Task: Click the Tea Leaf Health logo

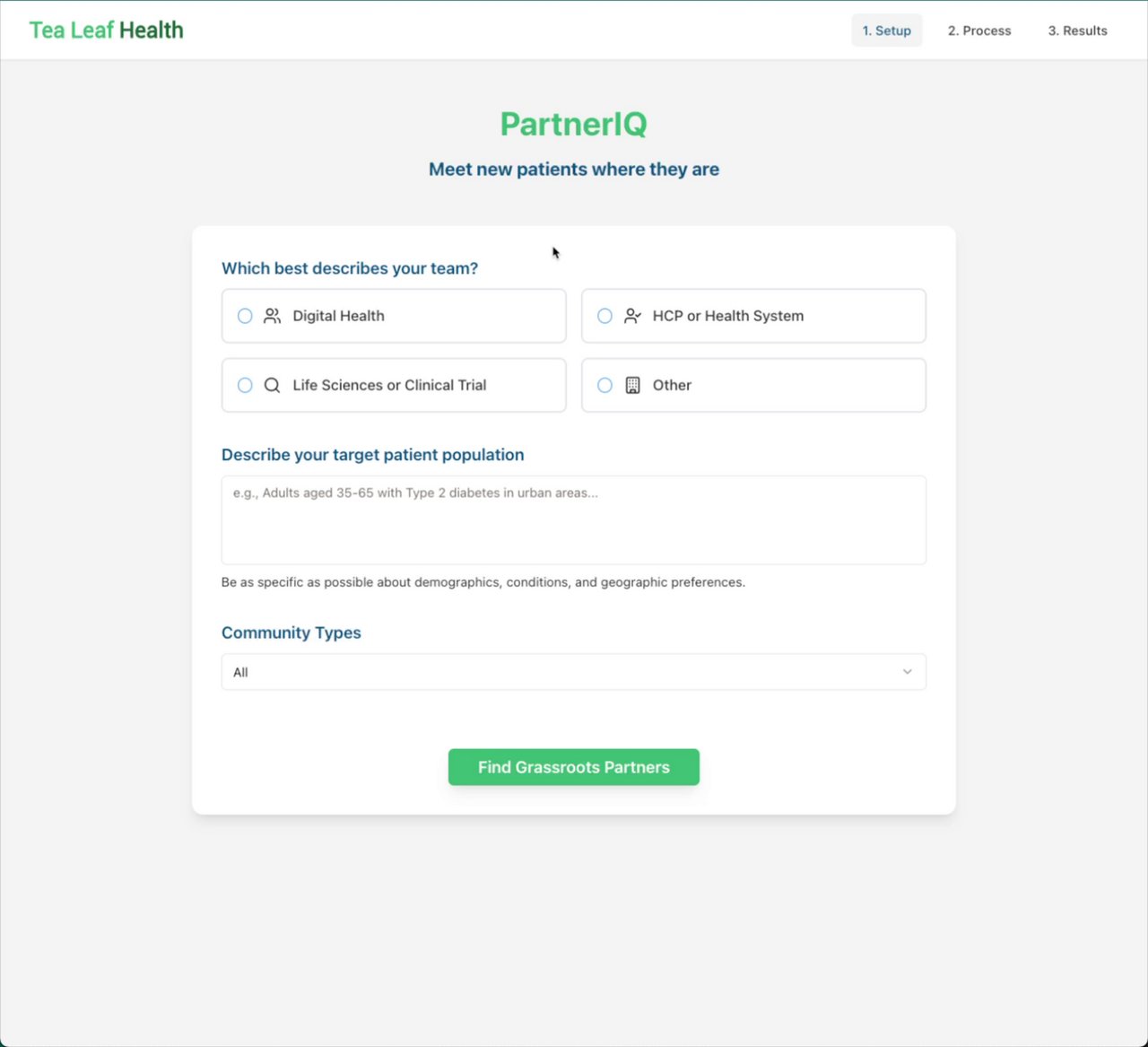Action: click(x=106, y=31)
